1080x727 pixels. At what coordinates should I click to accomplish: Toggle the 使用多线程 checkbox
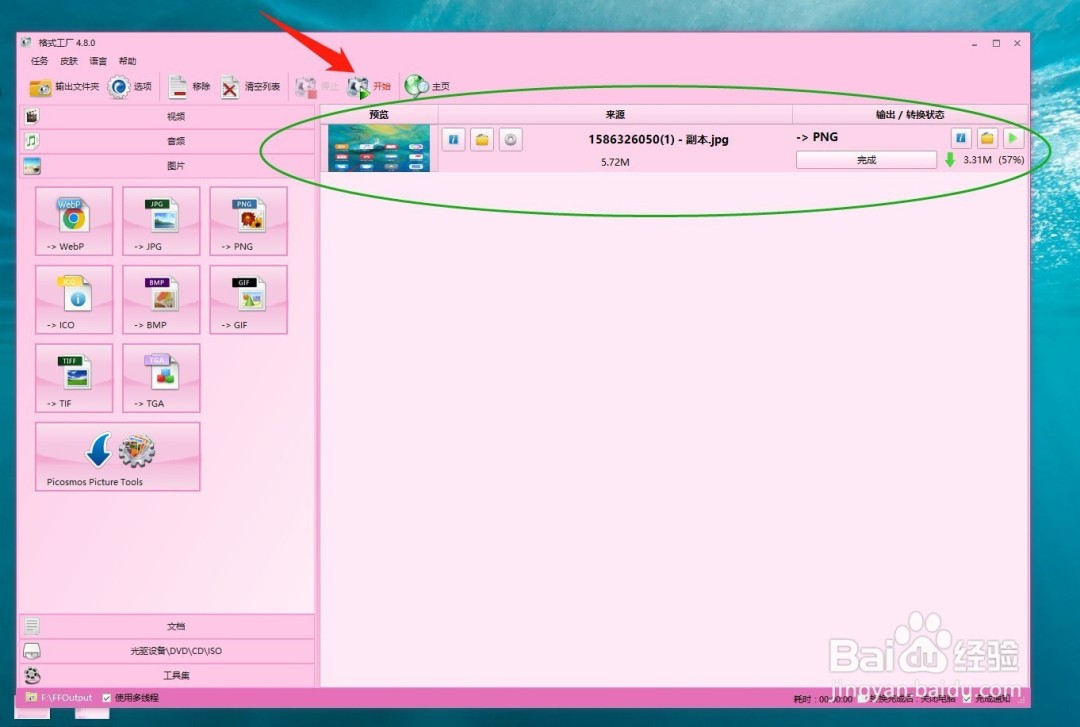(x=107, y=698)
